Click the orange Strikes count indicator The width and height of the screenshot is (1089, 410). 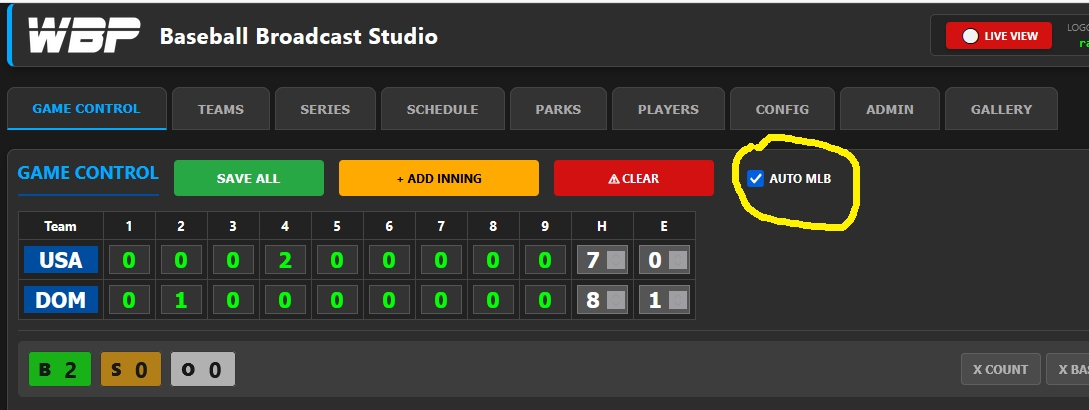[130, 370]
